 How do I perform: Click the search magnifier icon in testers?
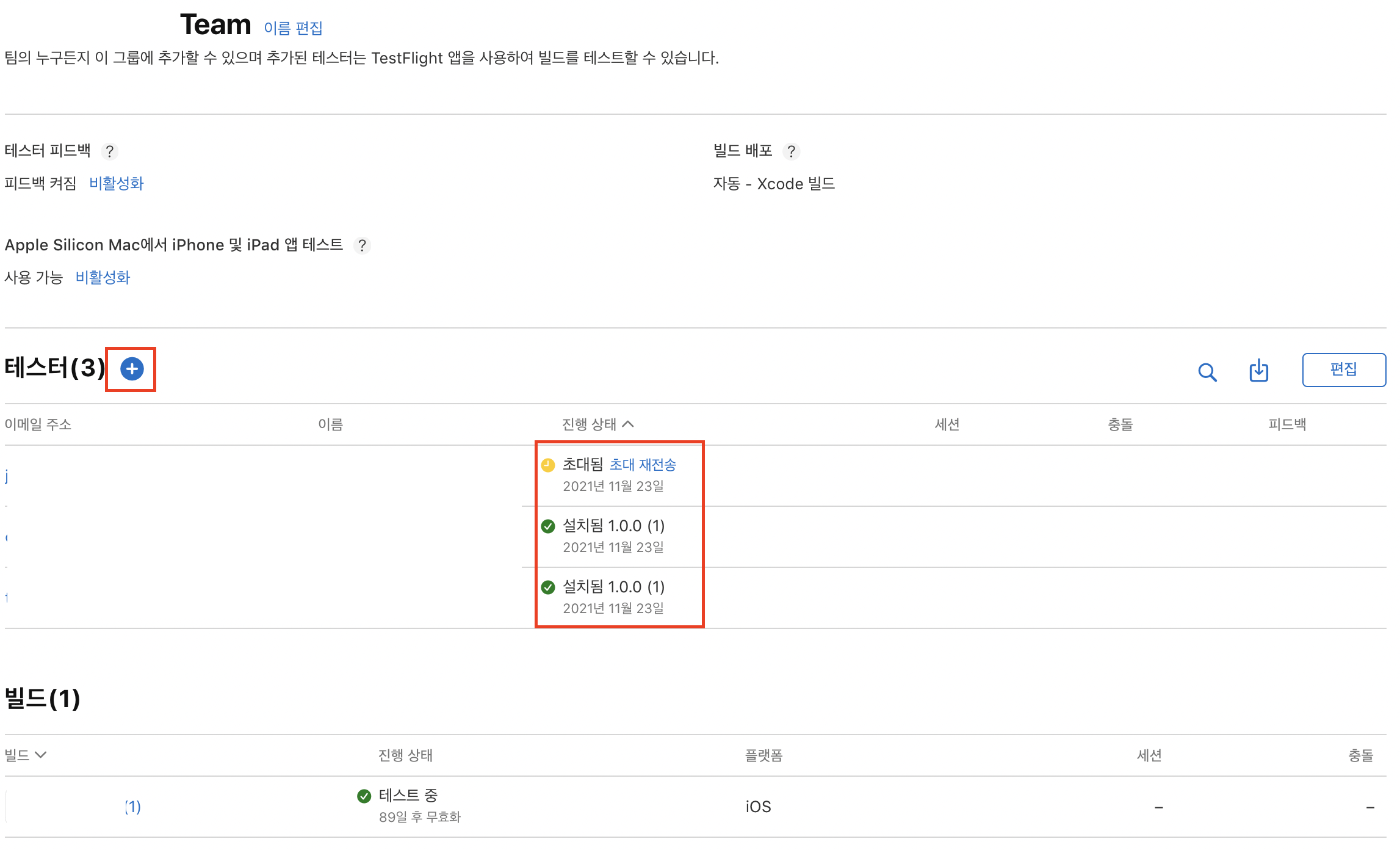tap(1207, 372)
